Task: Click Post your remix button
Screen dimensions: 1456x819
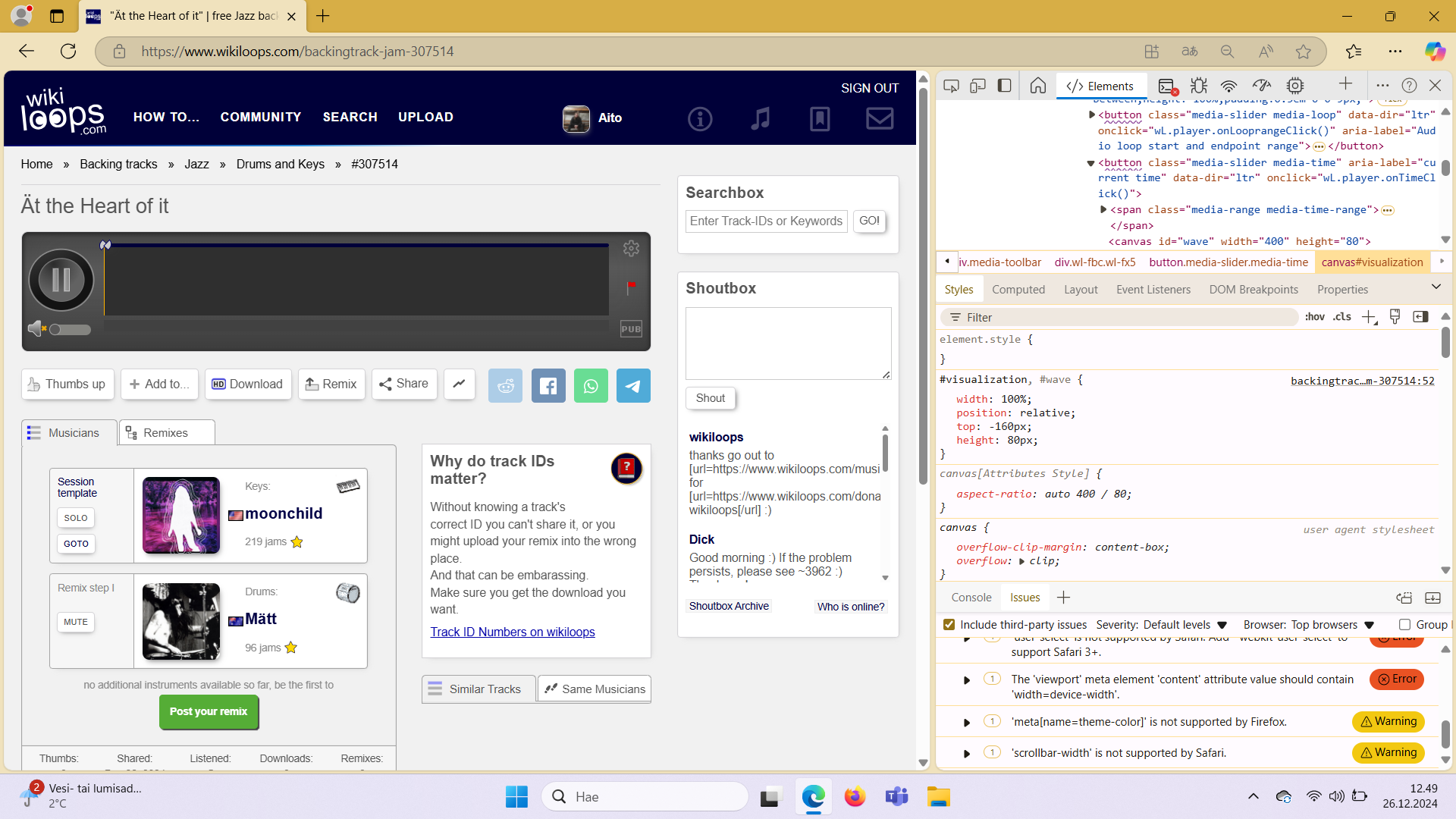Action: tap(209, 711)
